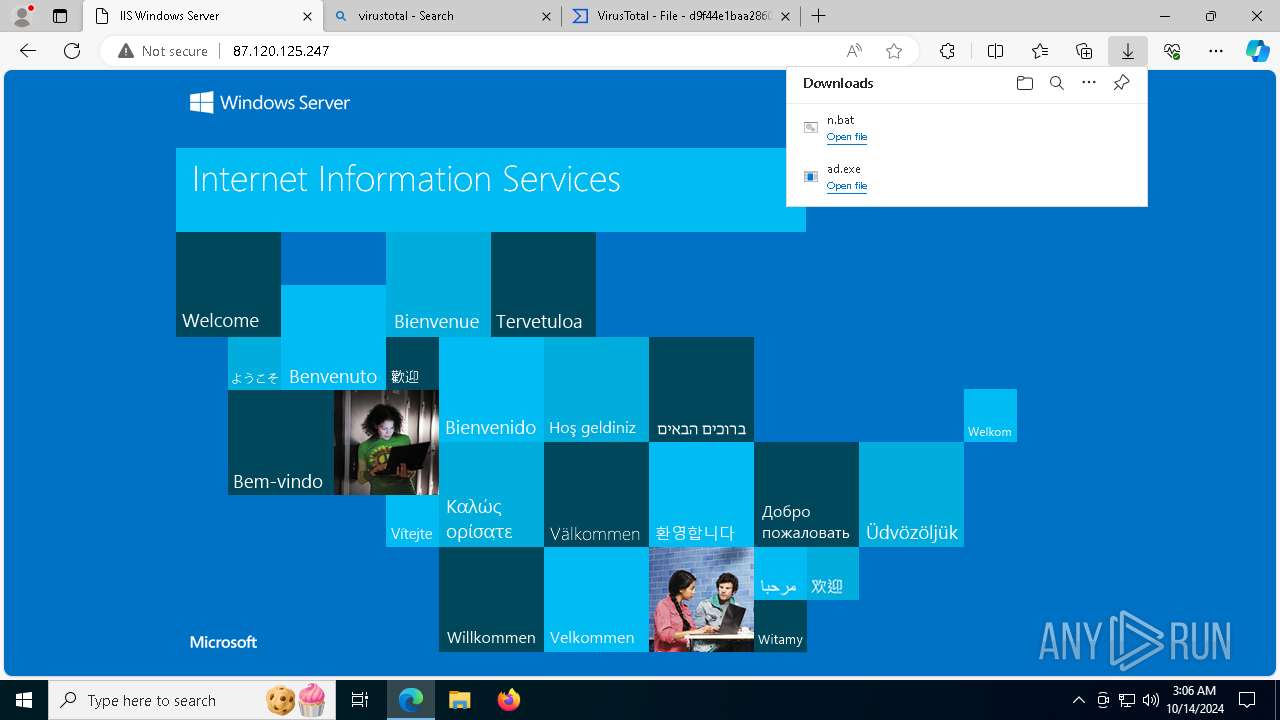Open a new browser tab

click(x=818, y=16)
